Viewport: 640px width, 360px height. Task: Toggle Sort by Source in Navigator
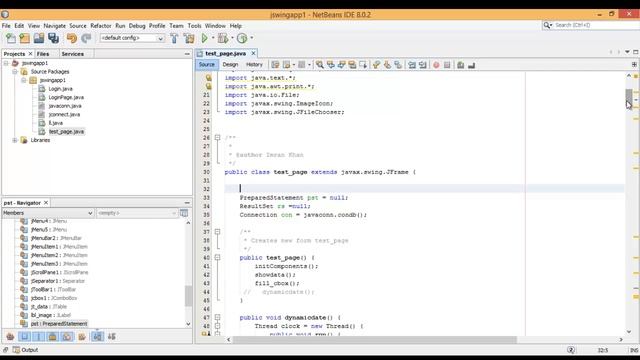click(x=112, y=337)
